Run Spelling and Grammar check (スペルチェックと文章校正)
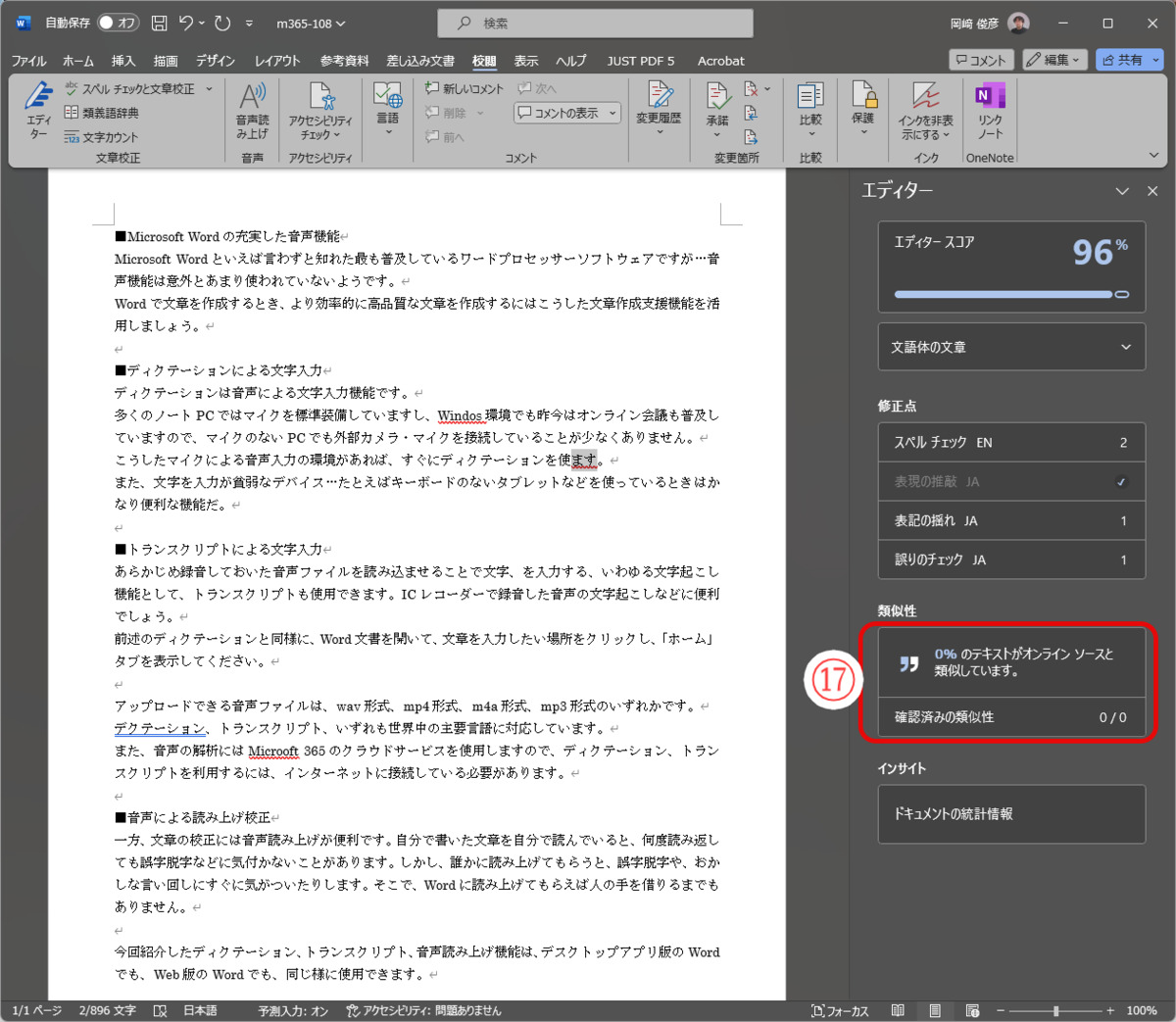 128,89
